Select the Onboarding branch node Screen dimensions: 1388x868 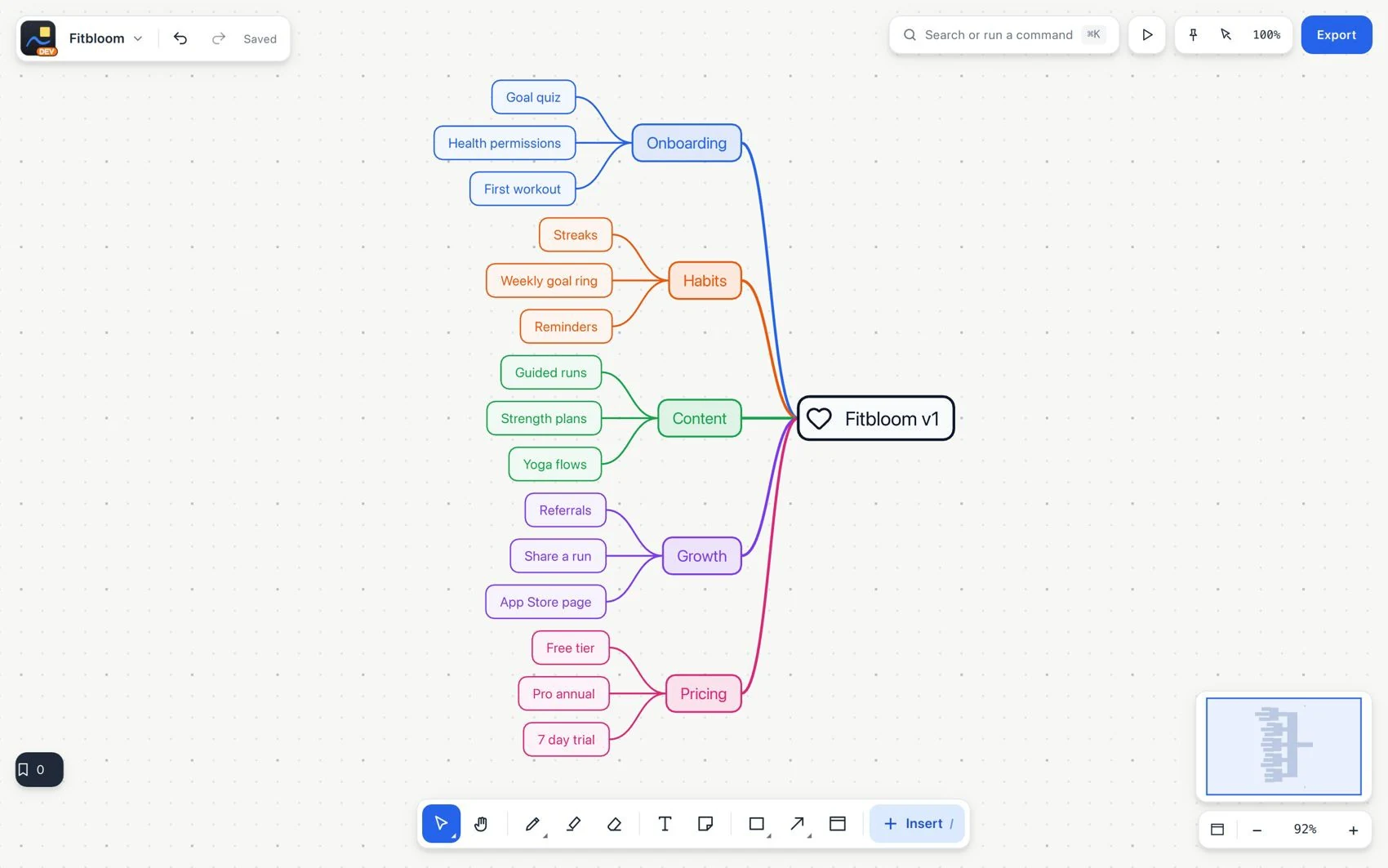[x=687, y=143]
